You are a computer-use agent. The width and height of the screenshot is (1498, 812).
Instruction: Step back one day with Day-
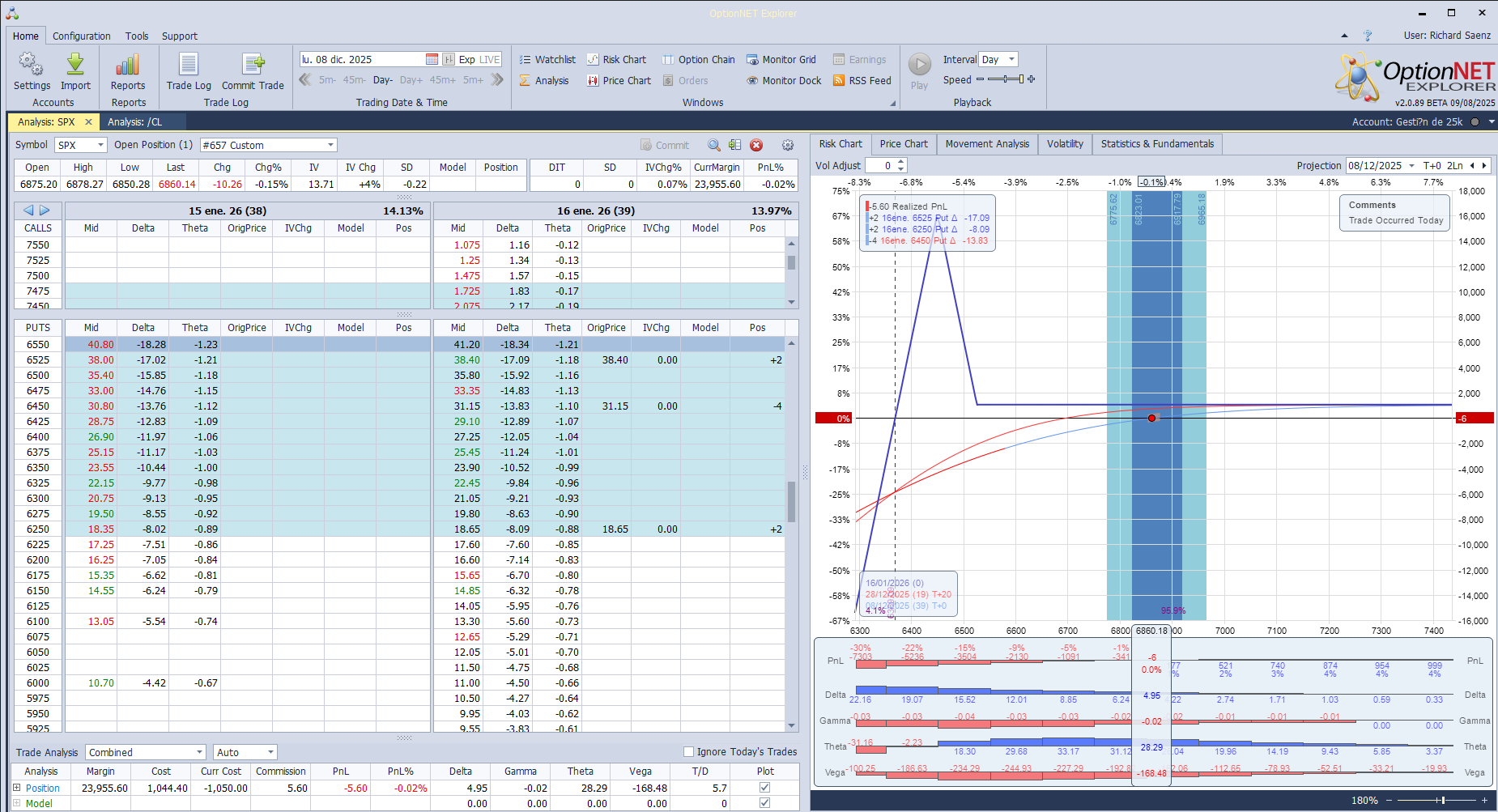point(383,80)
